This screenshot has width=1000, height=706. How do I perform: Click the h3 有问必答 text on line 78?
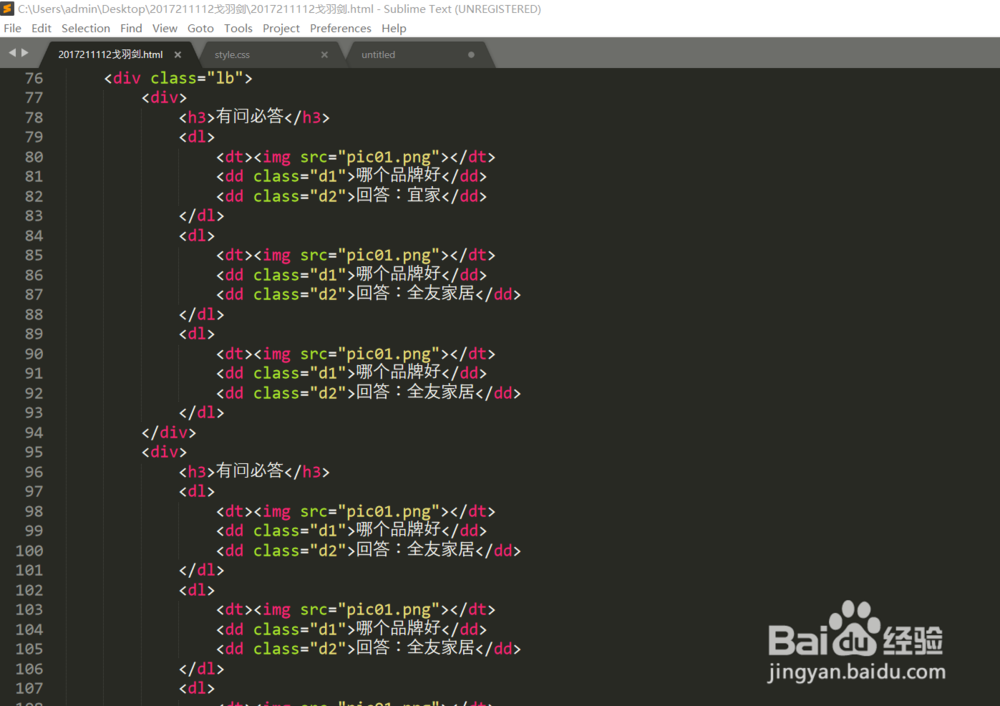[249, 117]
